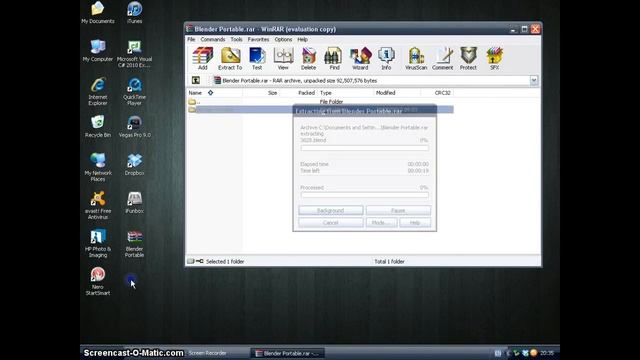Click the file extraction progress bar
The height and width of the screenshot is (360, 640).
coord(364,148)
